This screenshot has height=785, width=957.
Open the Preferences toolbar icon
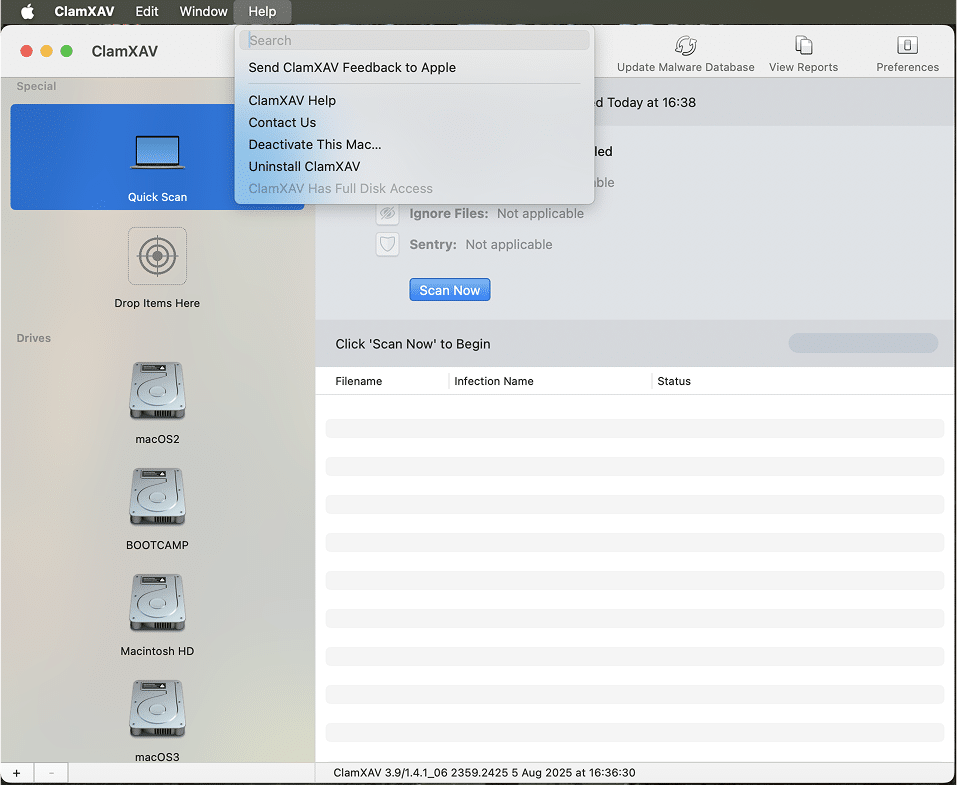pos(907,45)
